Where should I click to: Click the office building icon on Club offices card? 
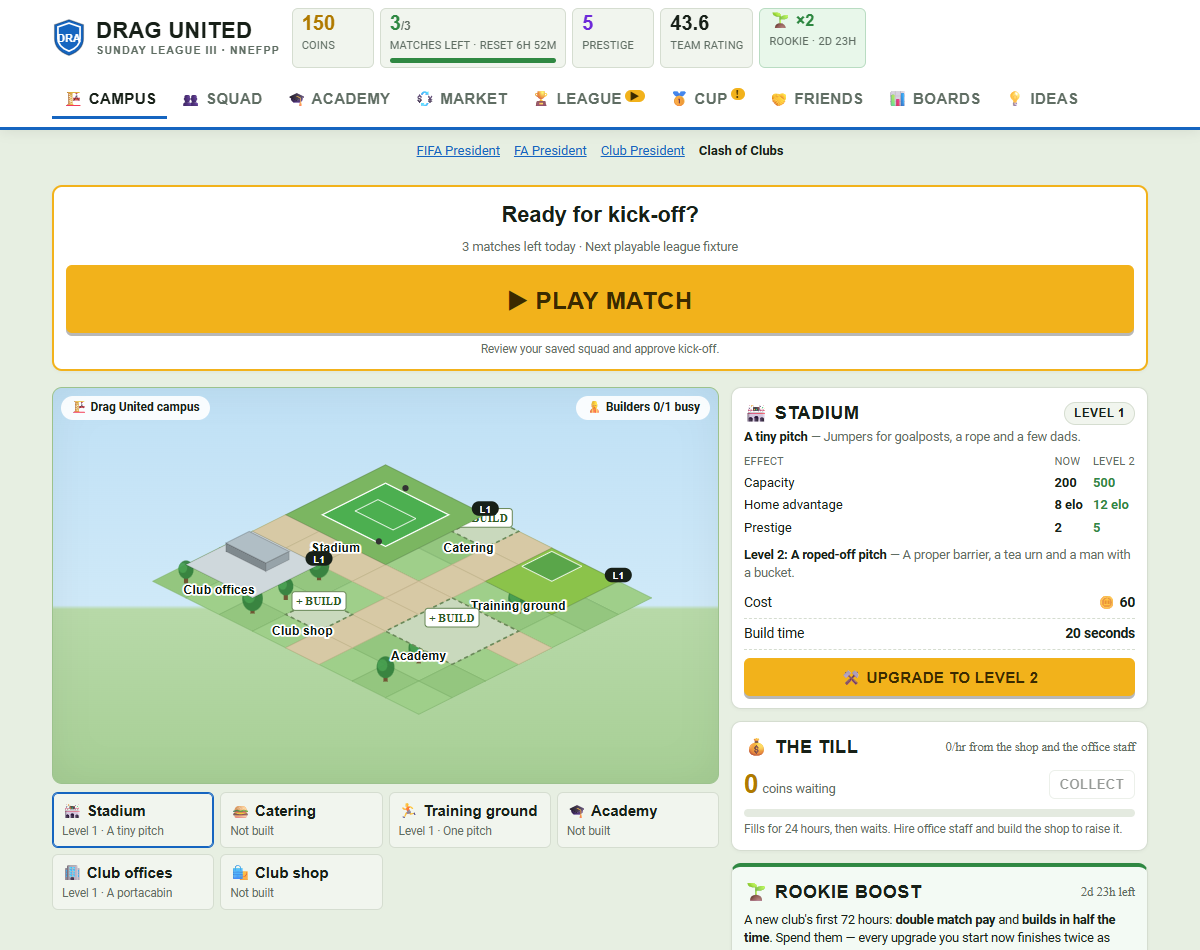(x=72, y=873)
